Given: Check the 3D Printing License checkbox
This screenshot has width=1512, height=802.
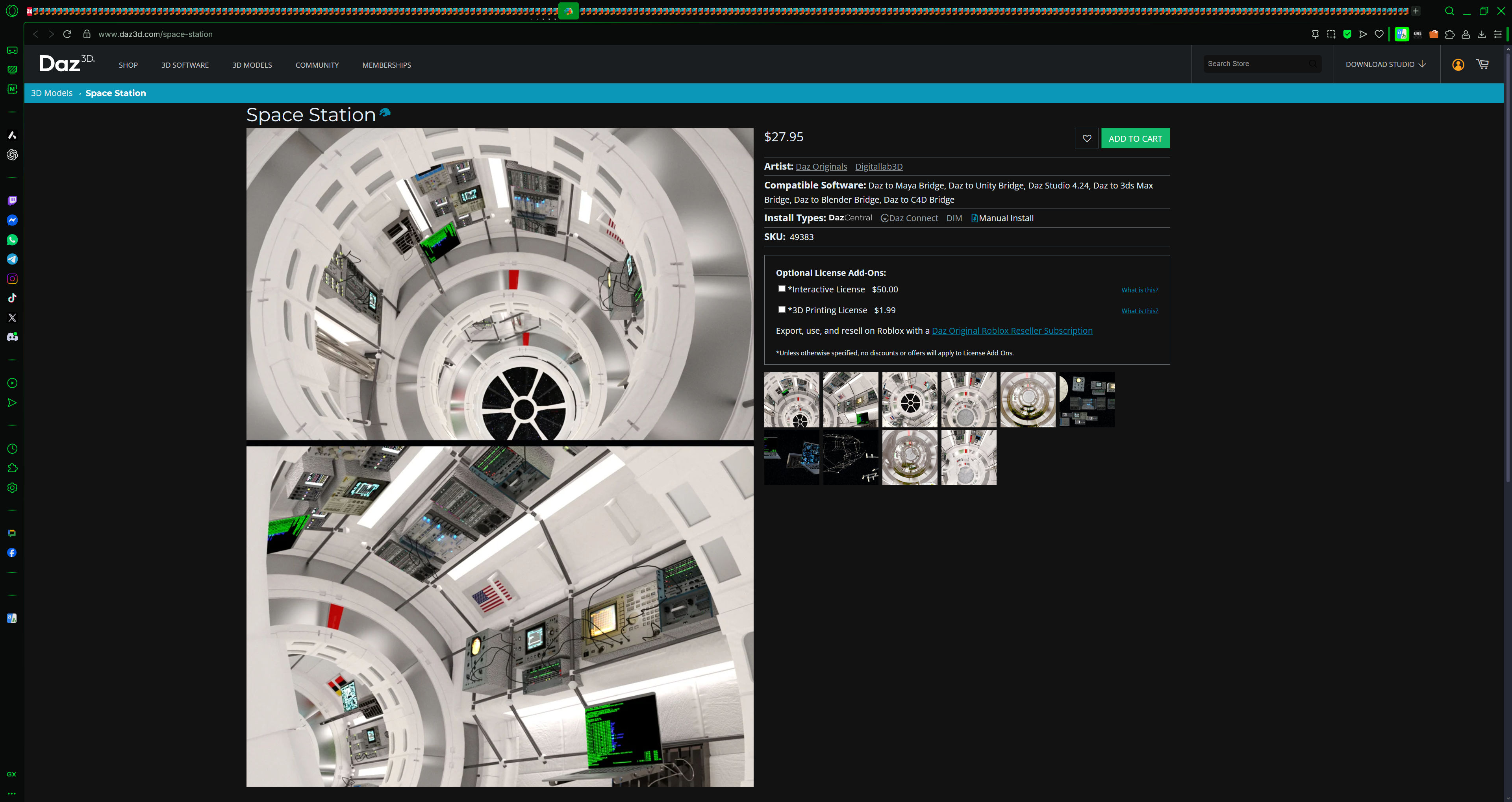Looking at the screenshot, I should [782, 309].
